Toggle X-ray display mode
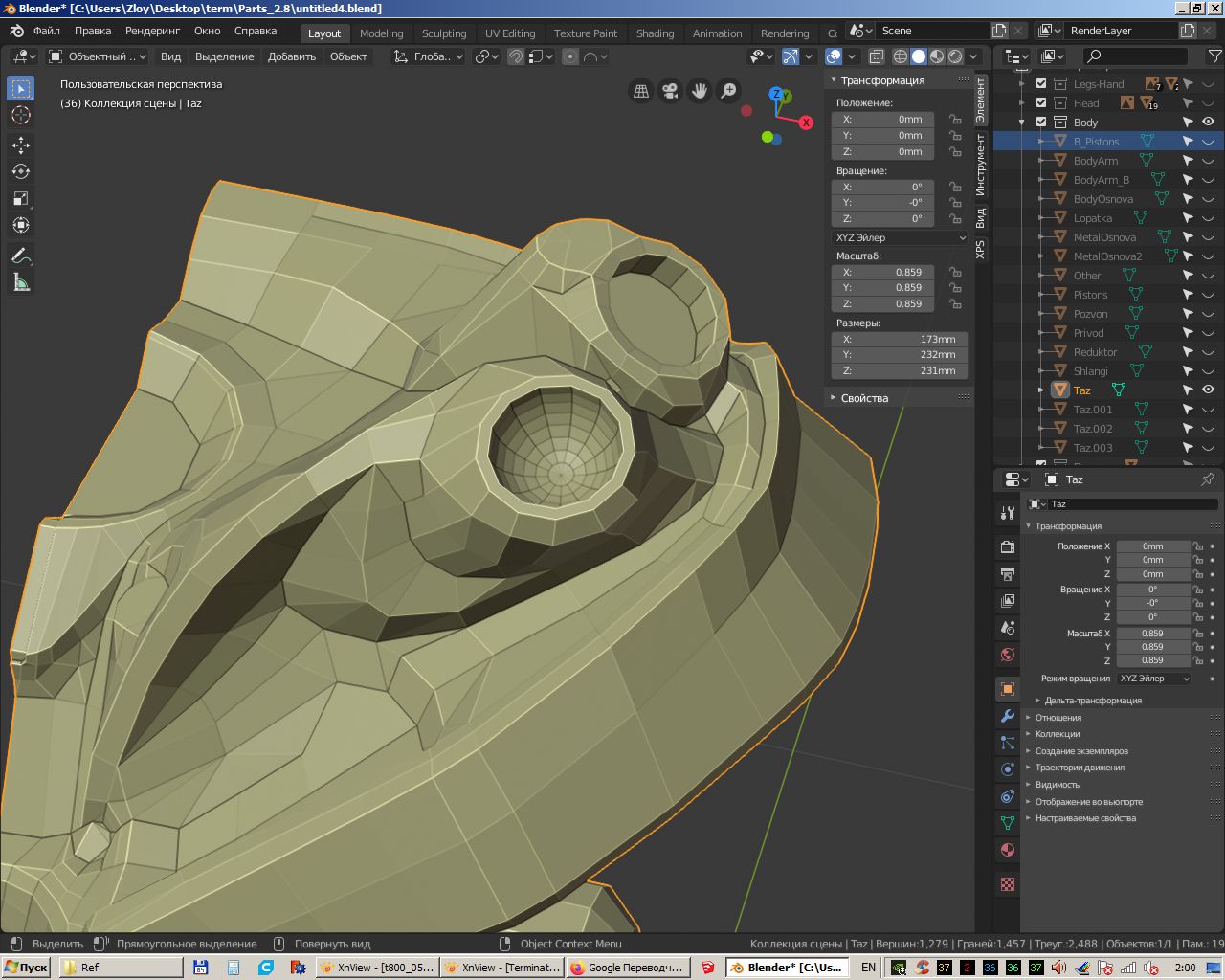The height and width of the screenshot is (980, 1225). tap(876, 56)
